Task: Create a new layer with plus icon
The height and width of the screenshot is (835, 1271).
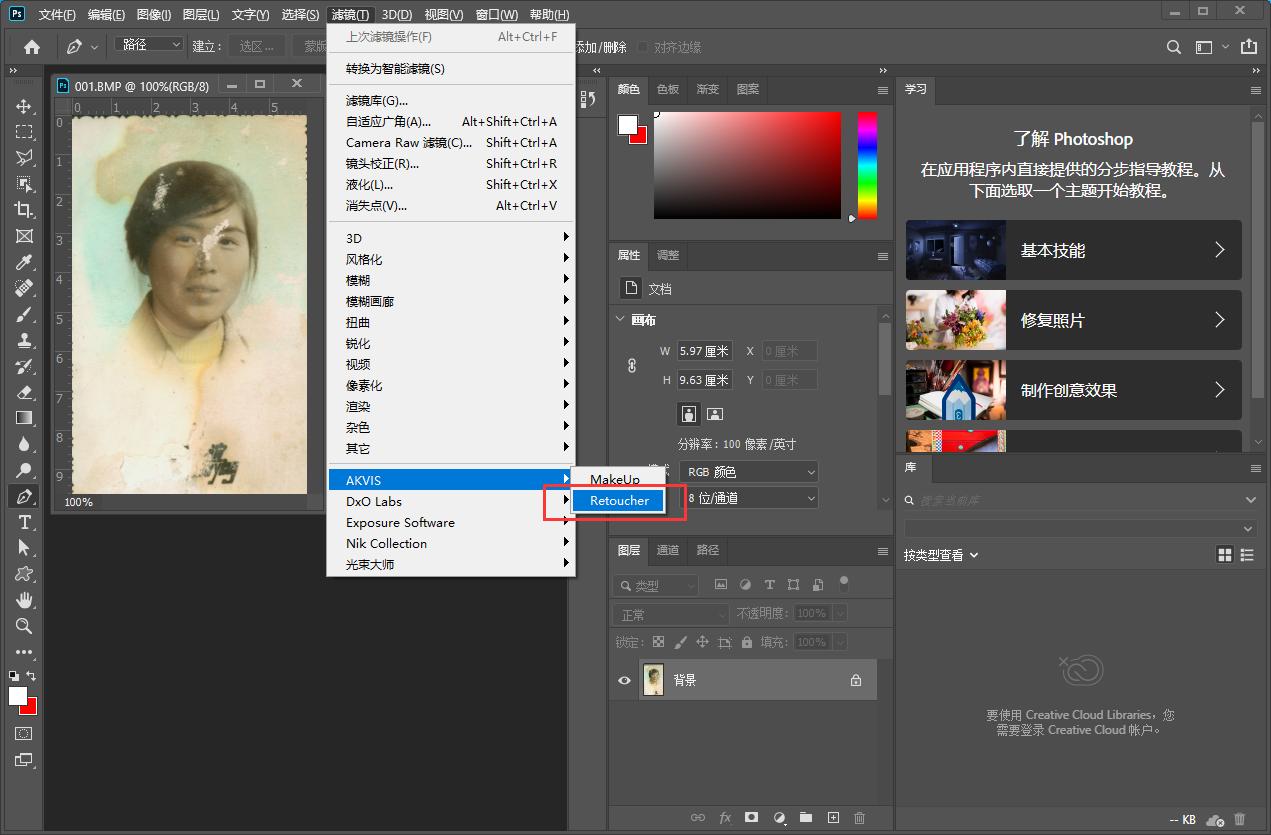Action: 833,818
